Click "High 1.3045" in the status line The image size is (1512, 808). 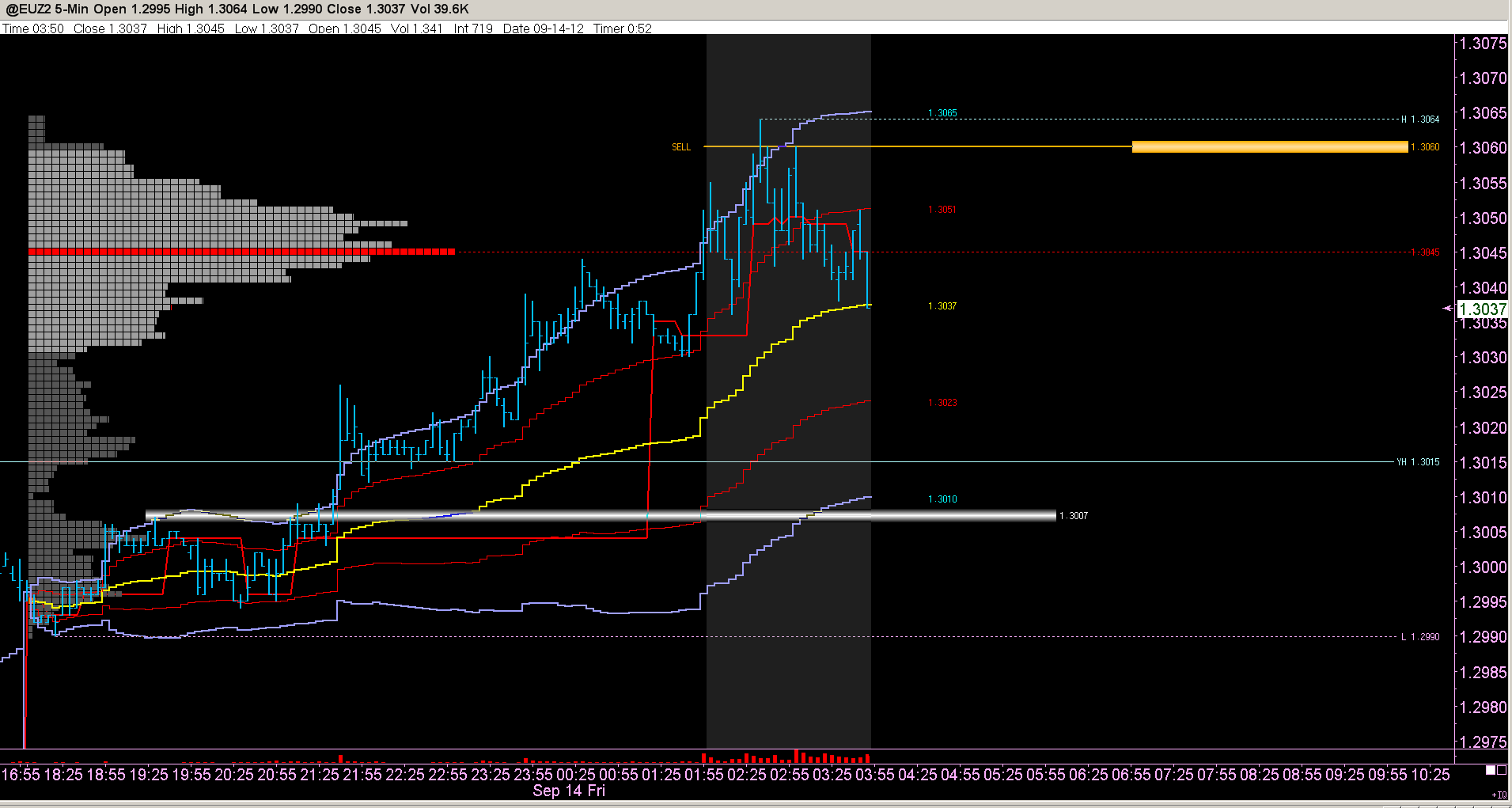(x=191, y=28)
